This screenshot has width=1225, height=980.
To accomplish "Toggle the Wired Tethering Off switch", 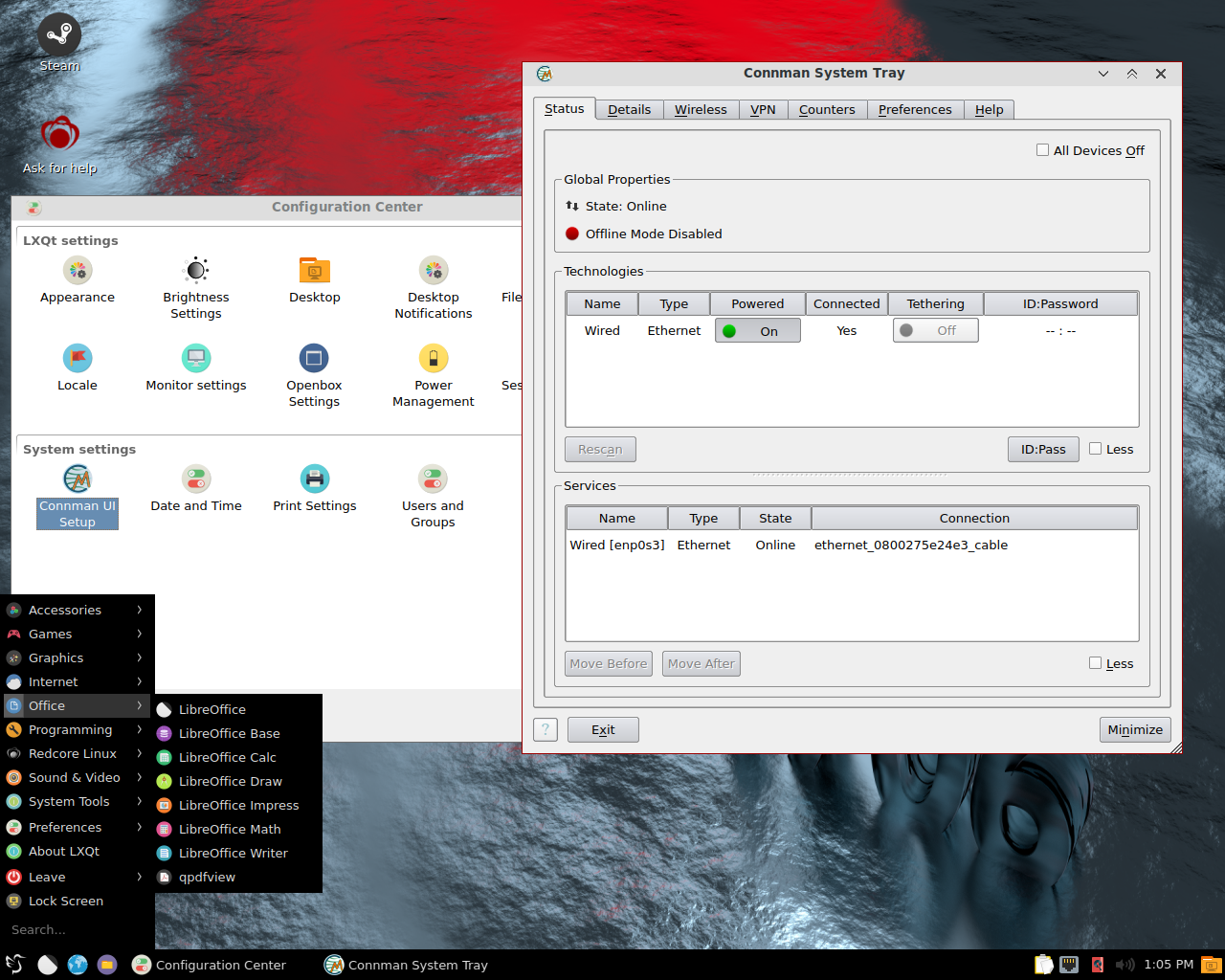I will coord(936,330).
